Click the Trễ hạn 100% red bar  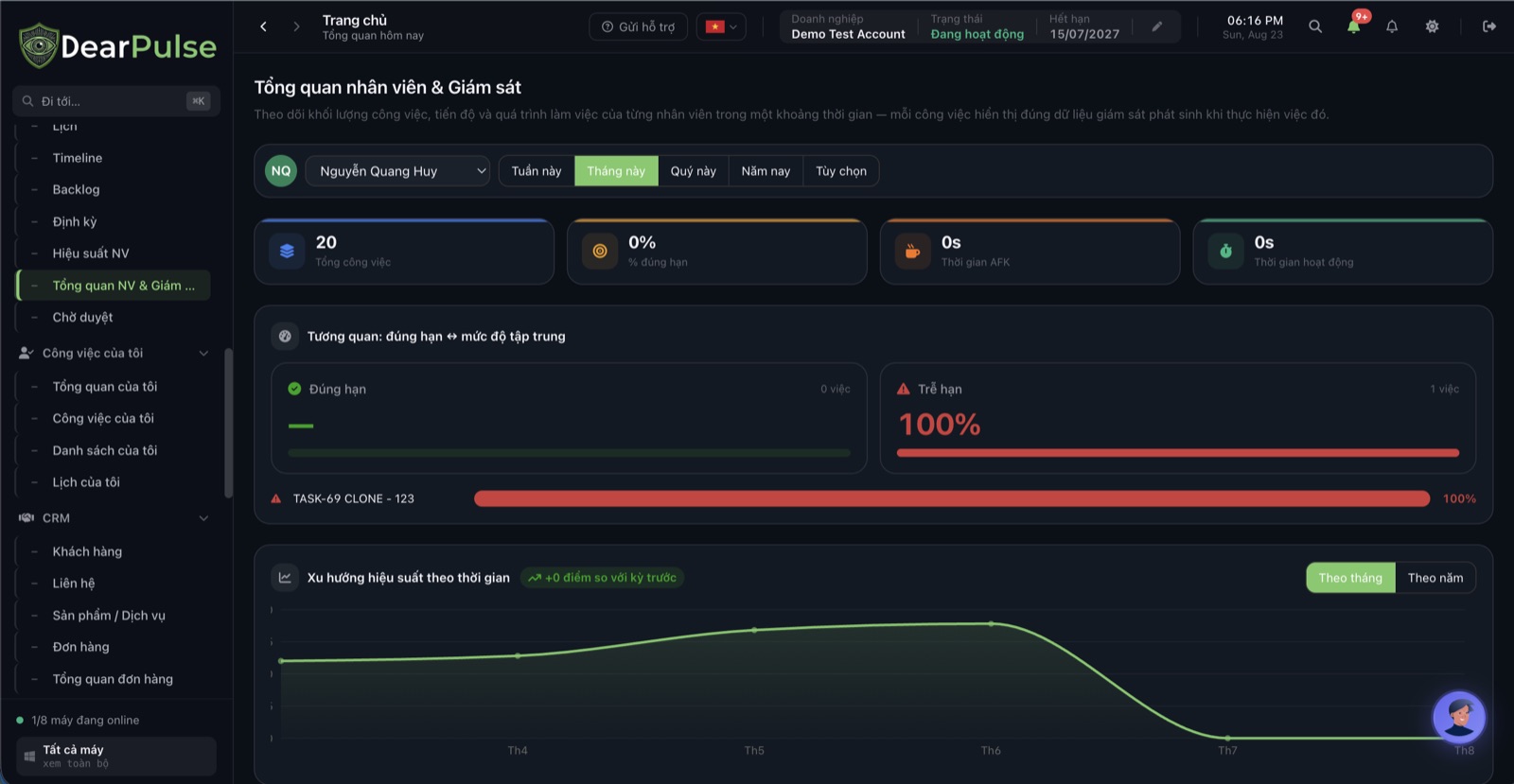click(x=1178, y=453)
